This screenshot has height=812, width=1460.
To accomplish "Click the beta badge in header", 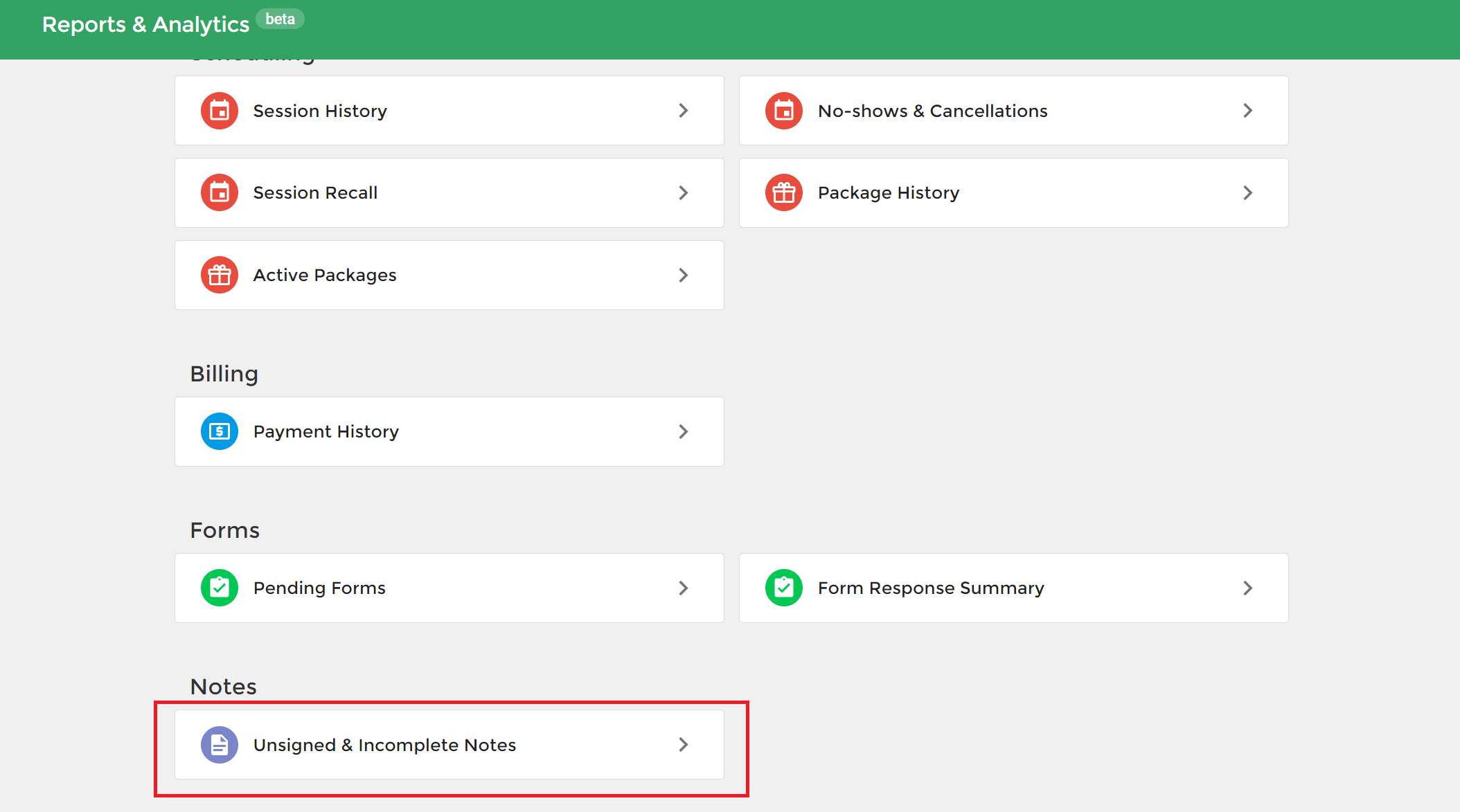I will pyautogui.click(x=281, y=19).
